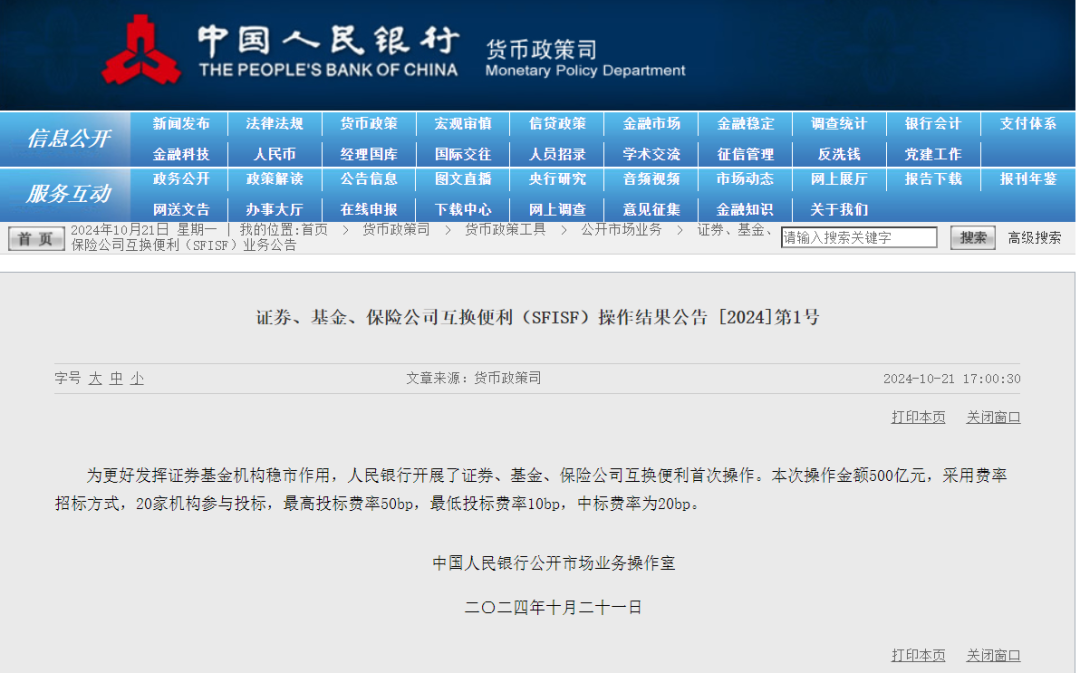Click the top 打印本页 print link
1080x673 pixels.
point(918,417)
